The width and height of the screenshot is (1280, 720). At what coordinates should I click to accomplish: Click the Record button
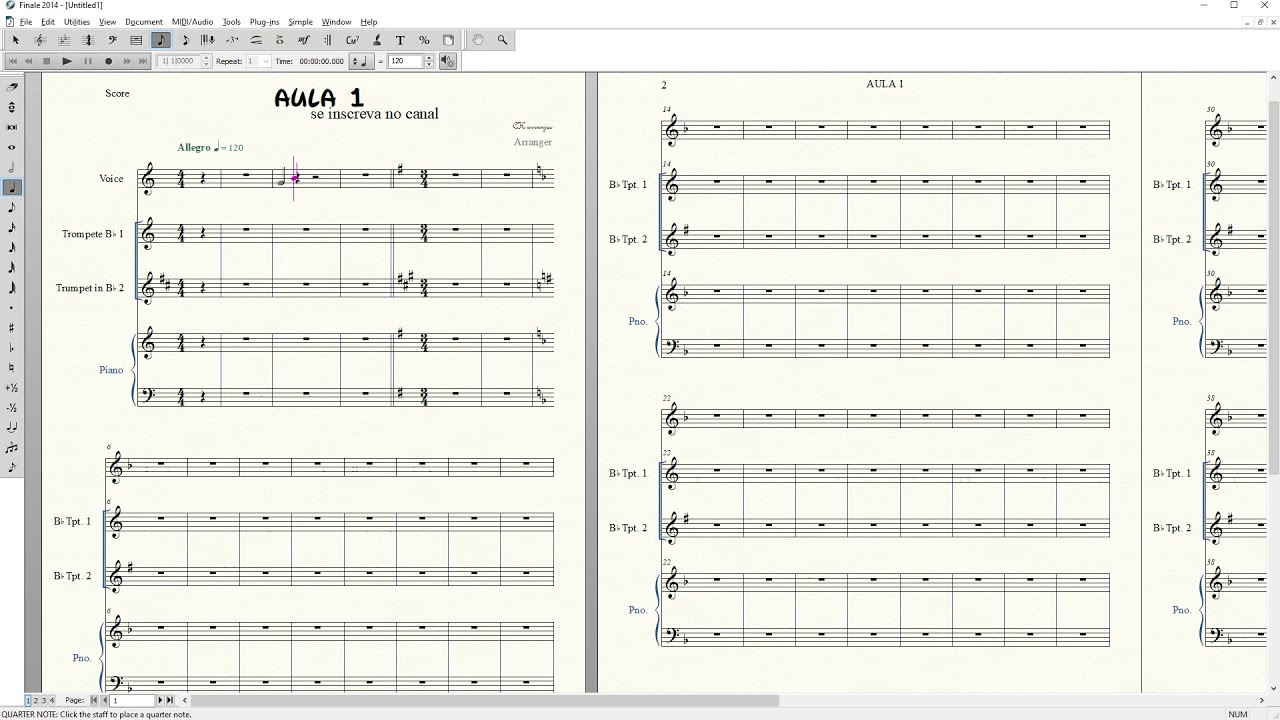[x=108, y=61]
